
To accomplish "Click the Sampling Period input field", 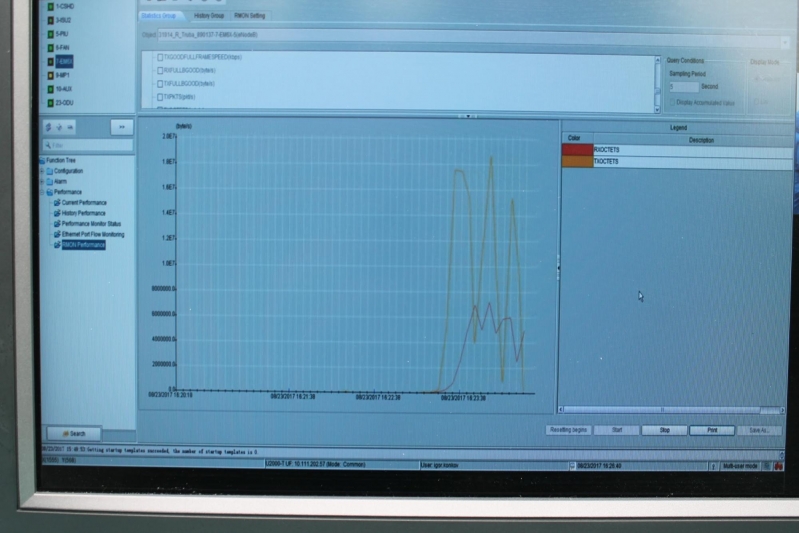I will click(x=683, y=87).
